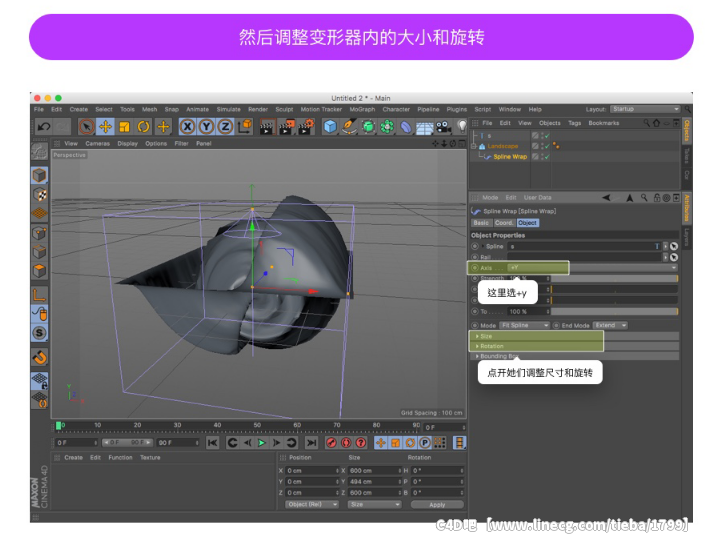Select Spline Wrap in Object Manager
The image size is (722, 544).
click(x=510, y=157)
